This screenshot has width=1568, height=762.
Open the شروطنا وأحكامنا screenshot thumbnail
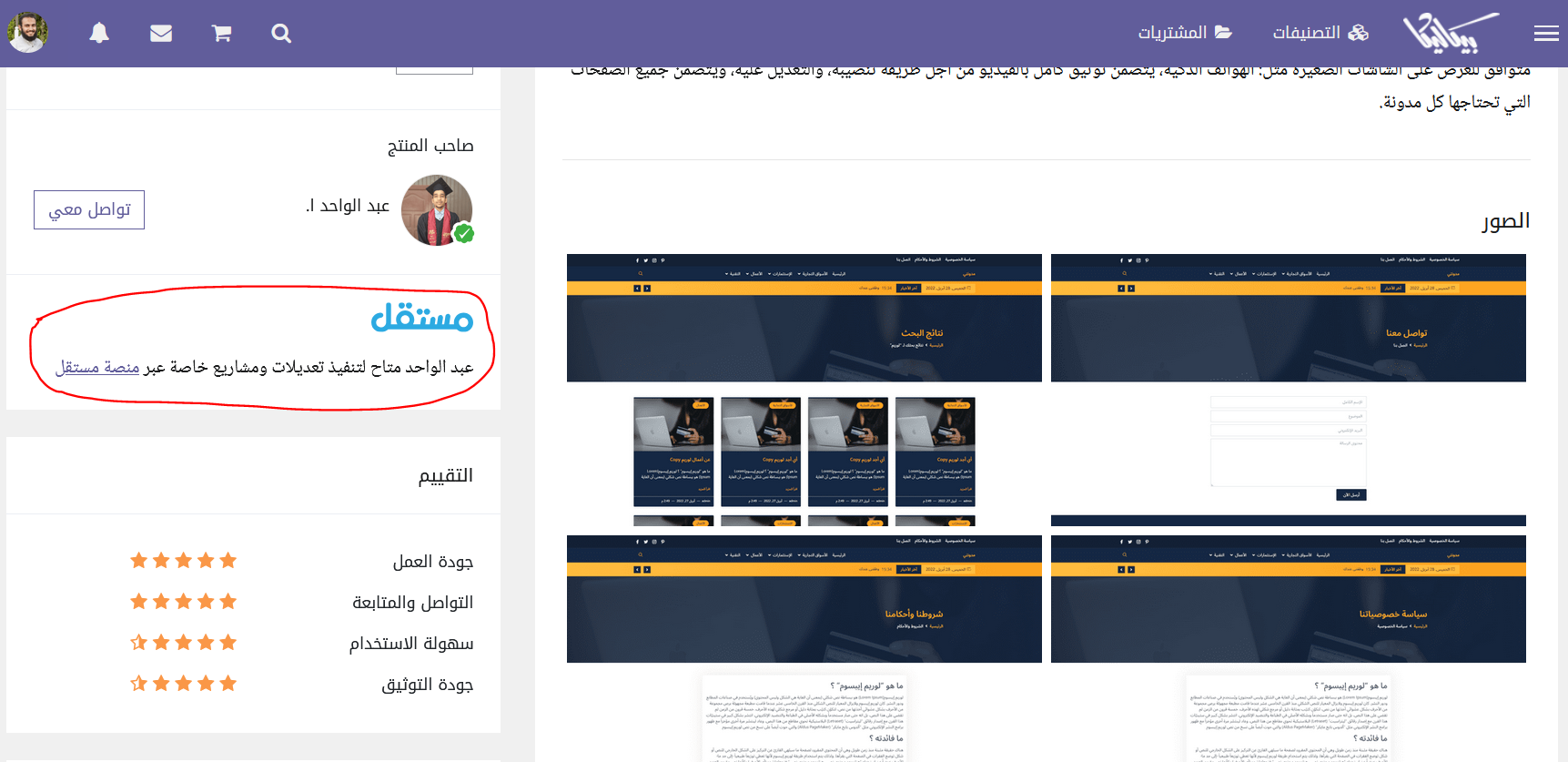point(804,648)
